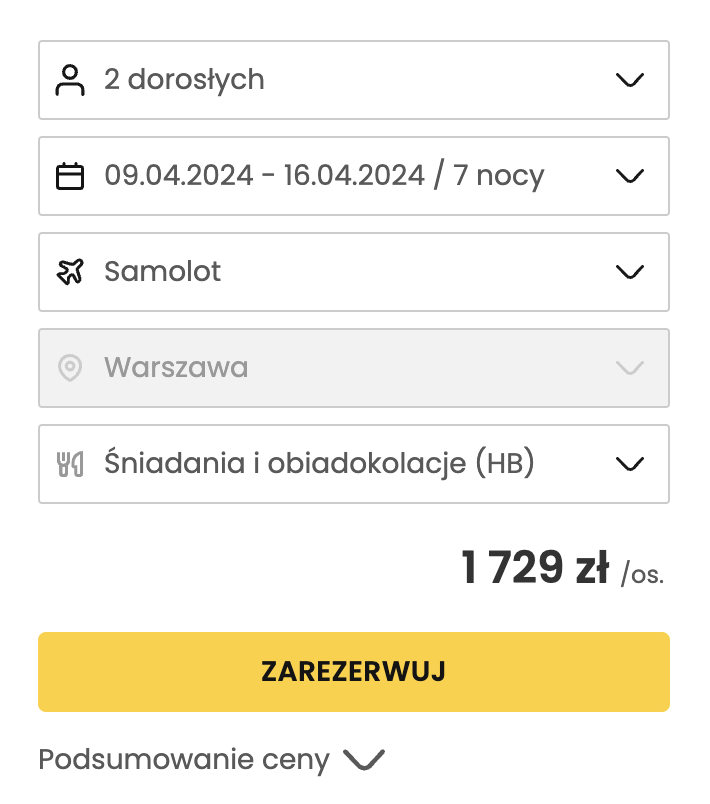Click the '/os.' price unit label
This screenshot has height=804, width=710.
point(643,574)
